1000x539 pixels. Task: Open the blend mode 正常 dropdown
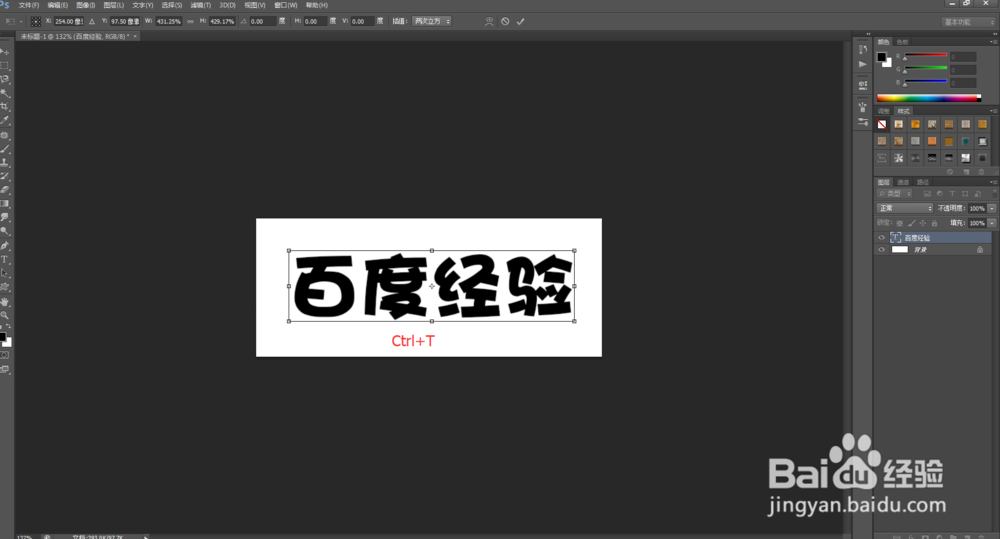(905, 209)
